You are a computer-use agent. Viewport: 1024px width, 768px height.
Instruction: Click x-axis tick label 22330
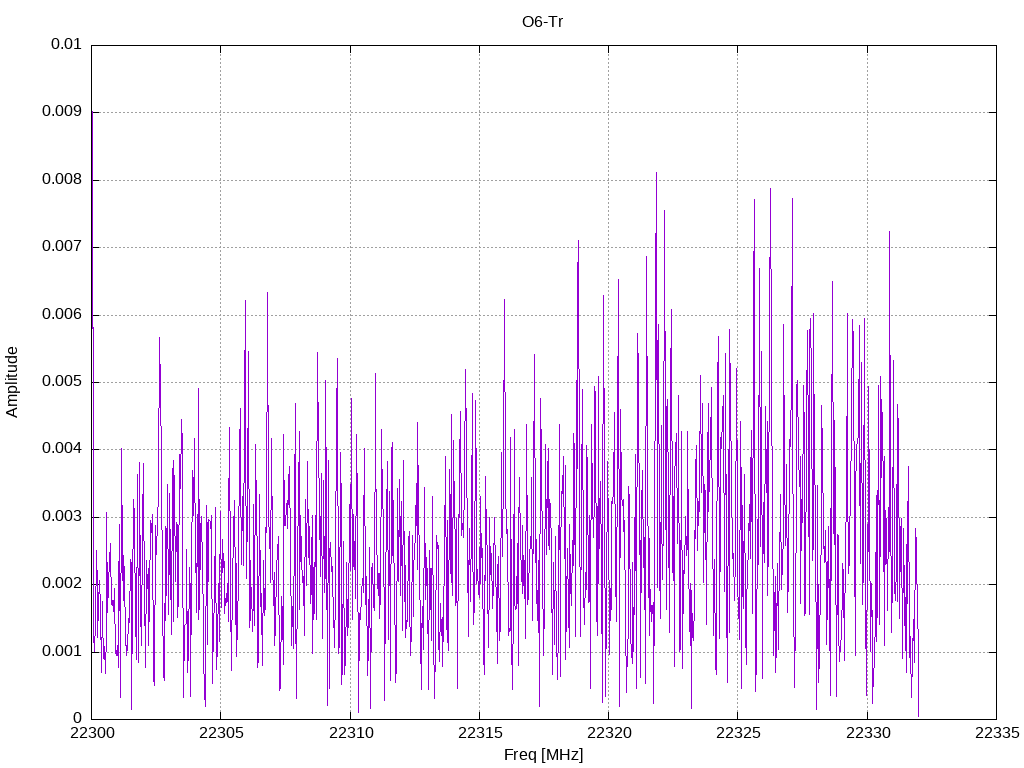tap(867, 733)
